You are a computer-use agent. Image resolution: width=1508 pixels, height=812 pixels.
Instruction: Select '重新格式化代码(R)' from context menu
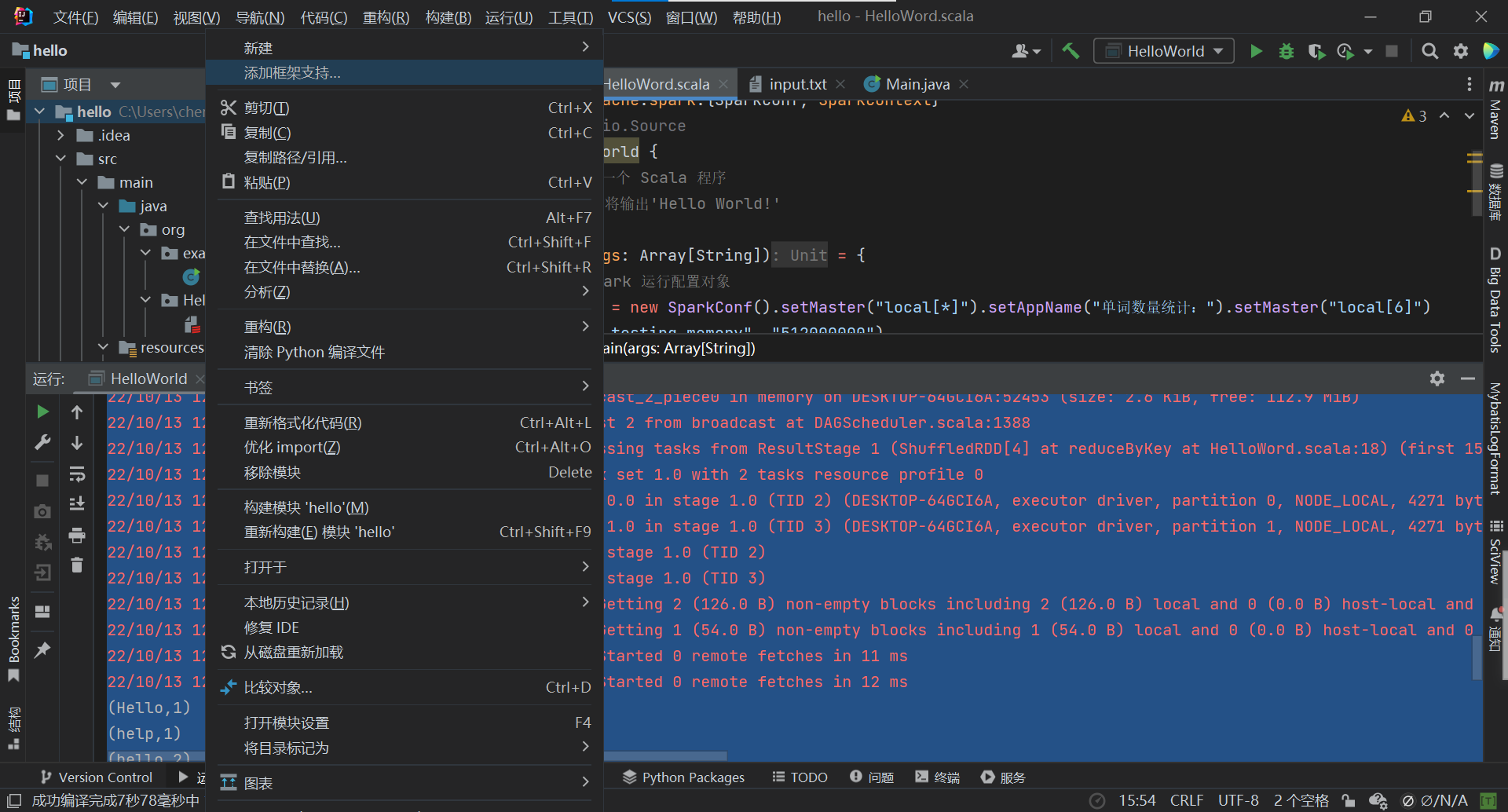click(303, 423)
